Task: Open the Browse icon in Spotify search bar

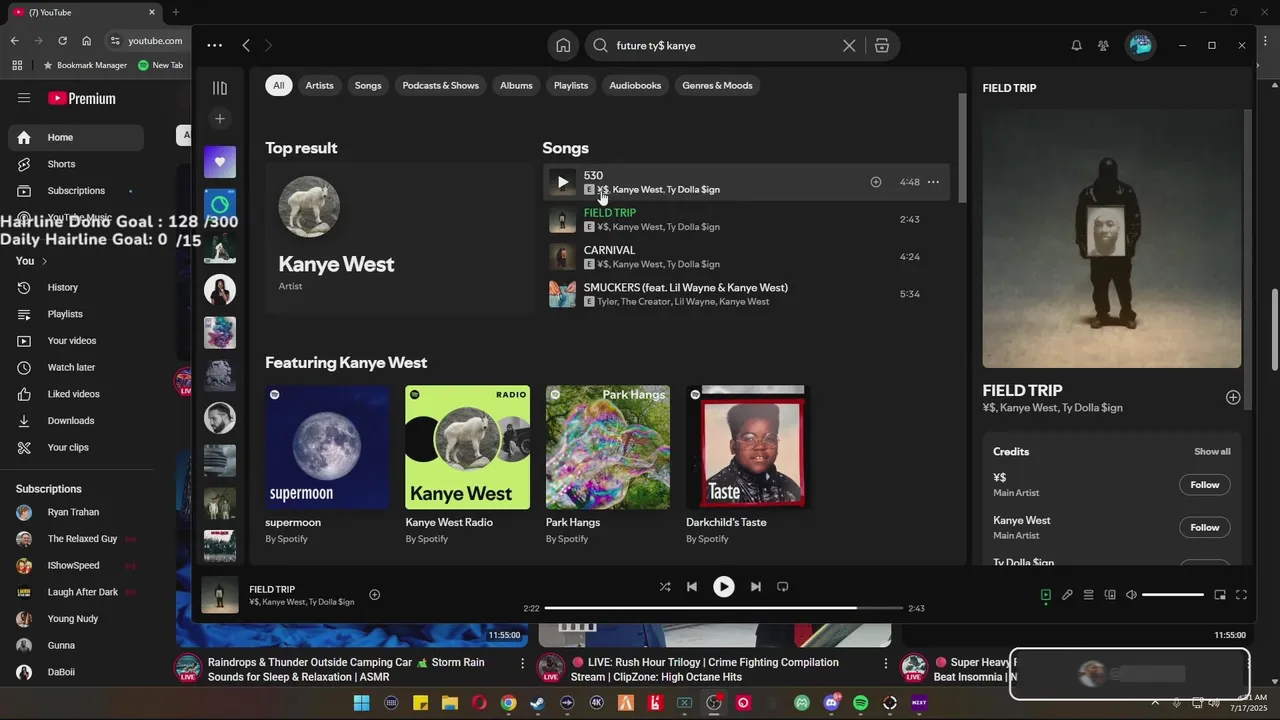Action: pos(881,45)
